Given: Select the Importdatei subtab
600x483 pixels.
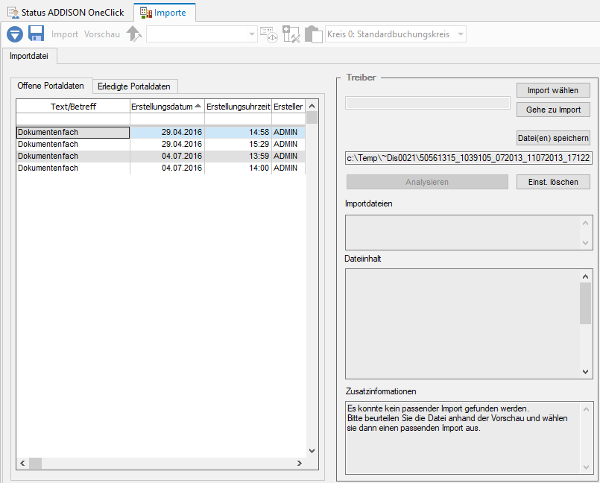Looking at the screenshot, I should [x=29, y=56].
